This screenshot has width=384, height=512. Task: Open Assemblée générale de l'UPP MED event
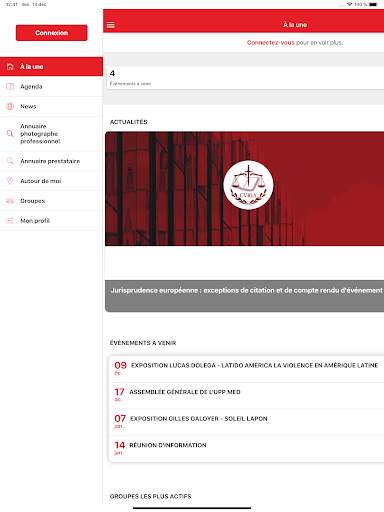[247, 396]
